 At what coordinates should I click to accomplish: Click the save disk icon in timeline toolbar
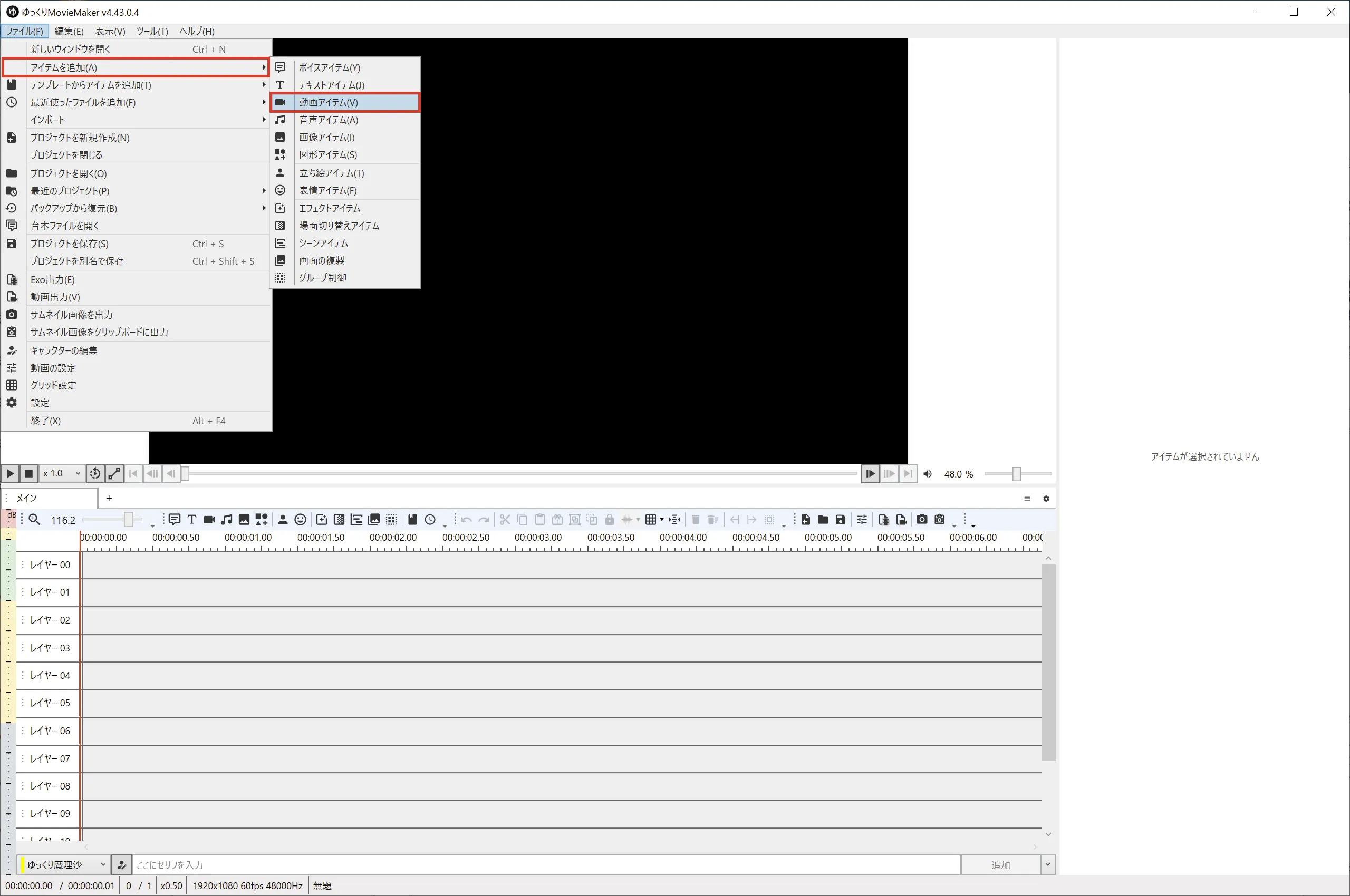coord(841,520)
